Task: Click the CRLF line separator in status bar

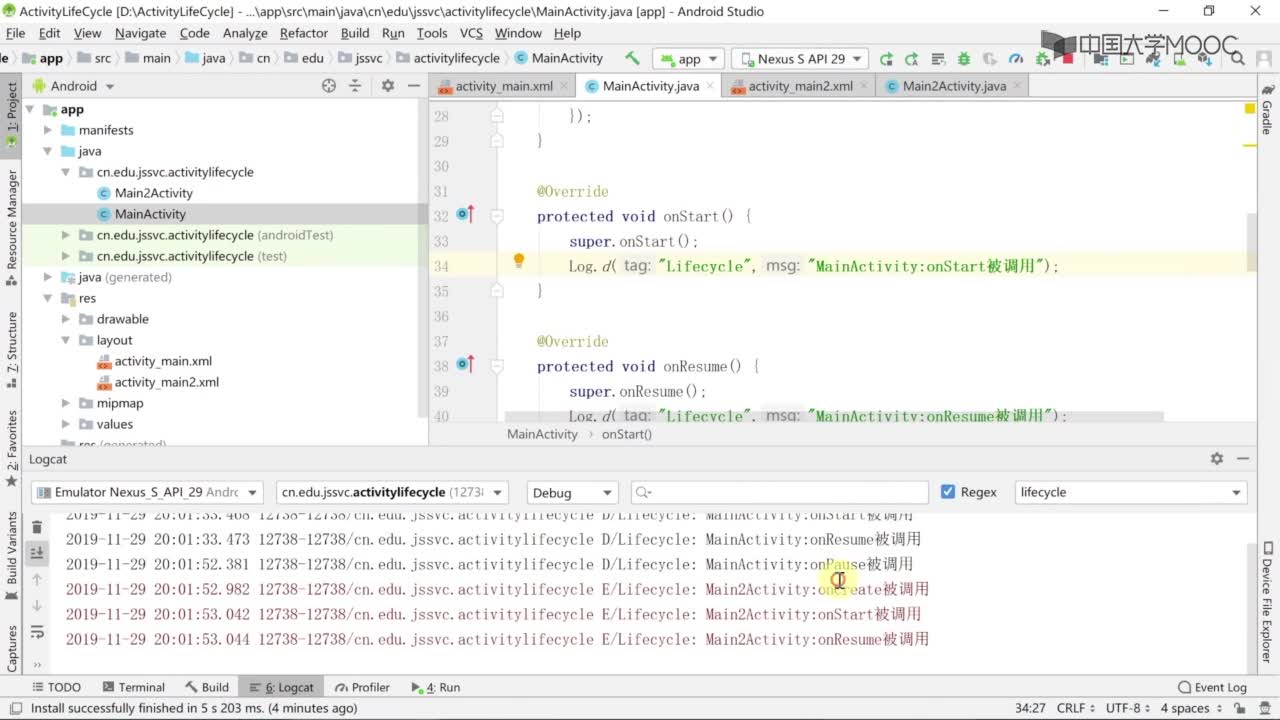Action: pyautogui.click(x=1070, y=708)
